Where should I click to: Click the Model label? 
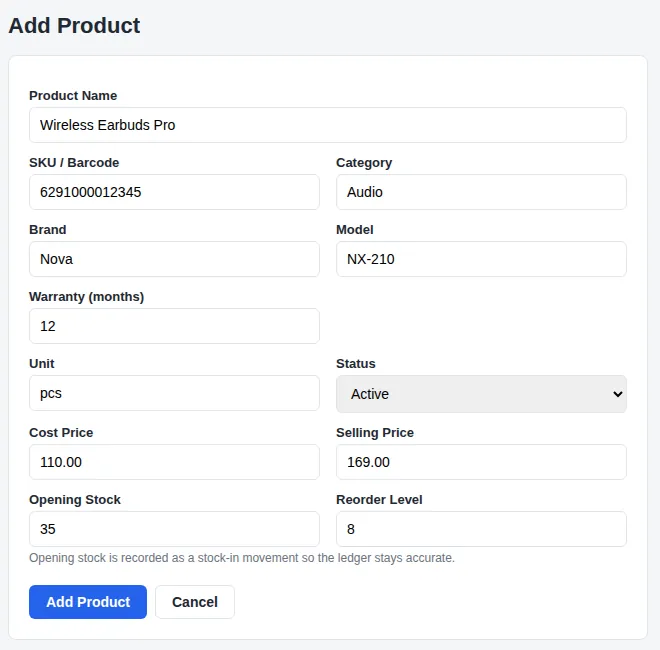click(x=354, y=229)
